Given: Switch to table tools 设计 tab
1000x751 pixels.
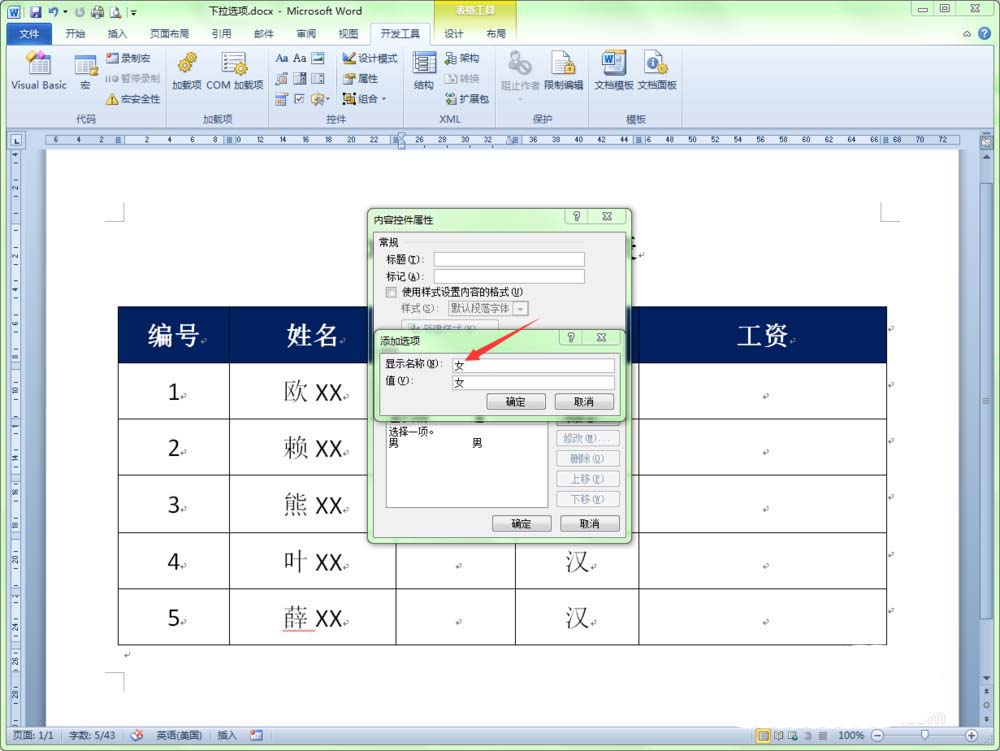Looking at the screenshot, I should pyautogui.click(x=453, y=34).
